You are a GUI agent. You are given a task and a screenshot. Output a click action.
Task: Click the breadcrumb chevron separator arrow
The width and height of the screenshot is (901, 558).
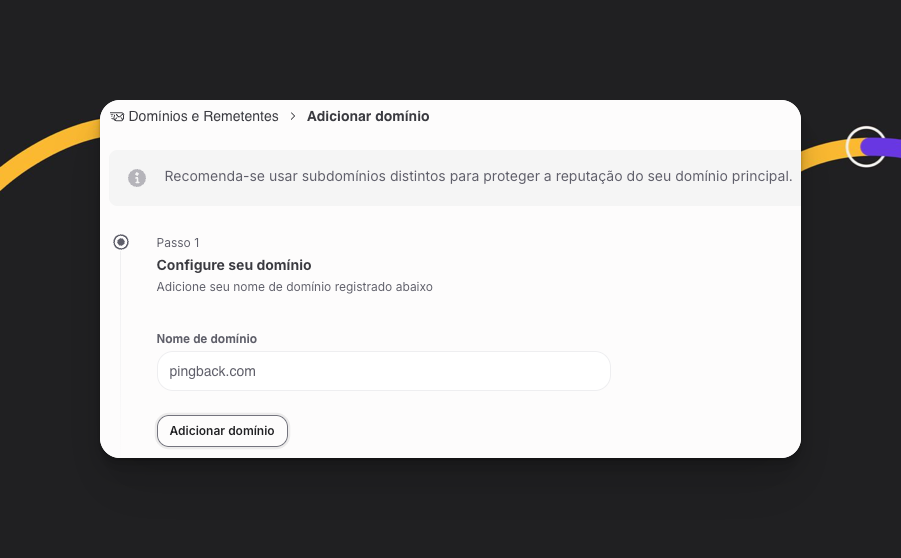293,117
